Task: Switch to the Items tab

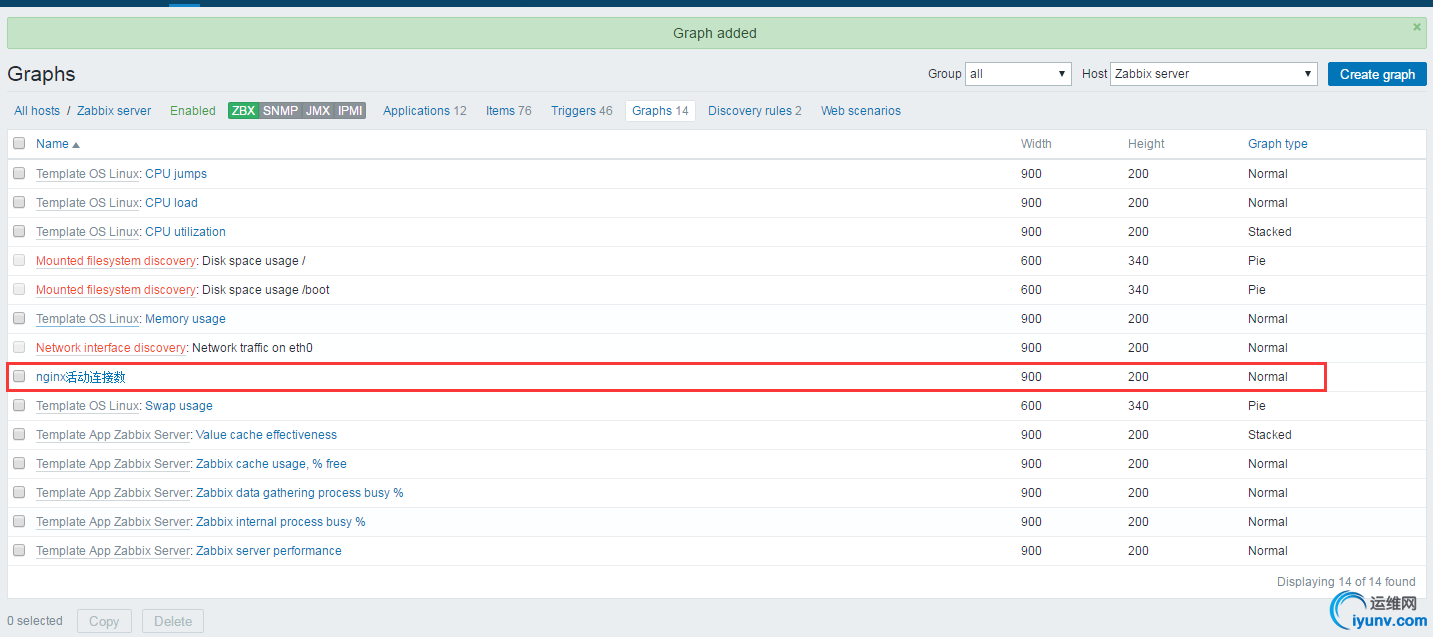Action: [x=508, y=111]
